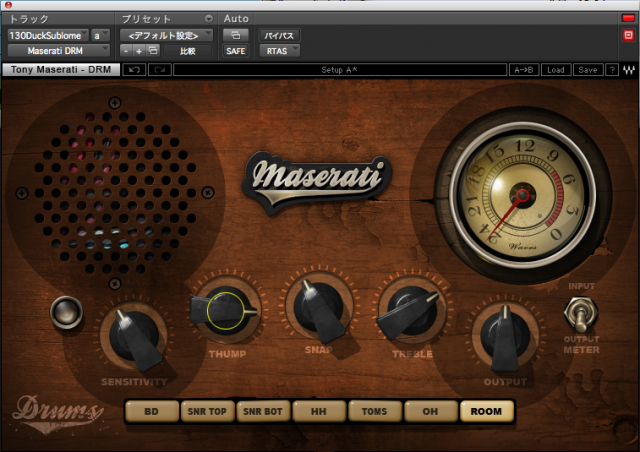This screenshot has width=640, height=452.
Task: Click the Treble knob
Action: 411,312
